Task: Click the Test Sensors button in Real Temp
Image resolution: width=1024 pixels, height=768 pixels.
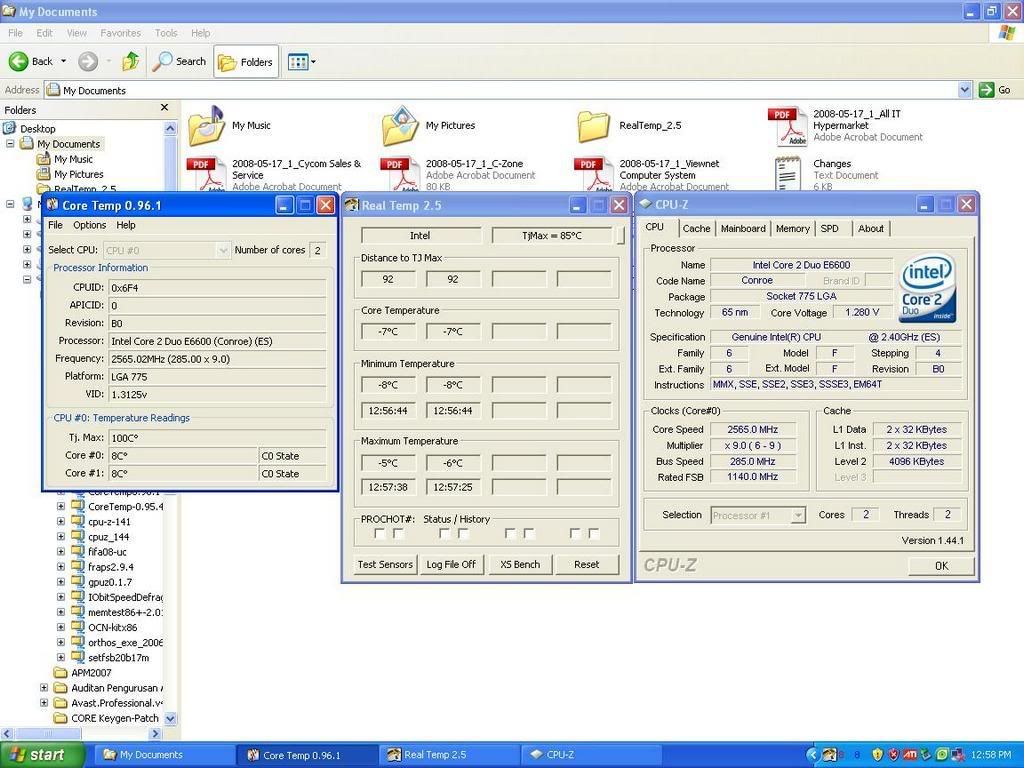Action: (x=384, y=563)
